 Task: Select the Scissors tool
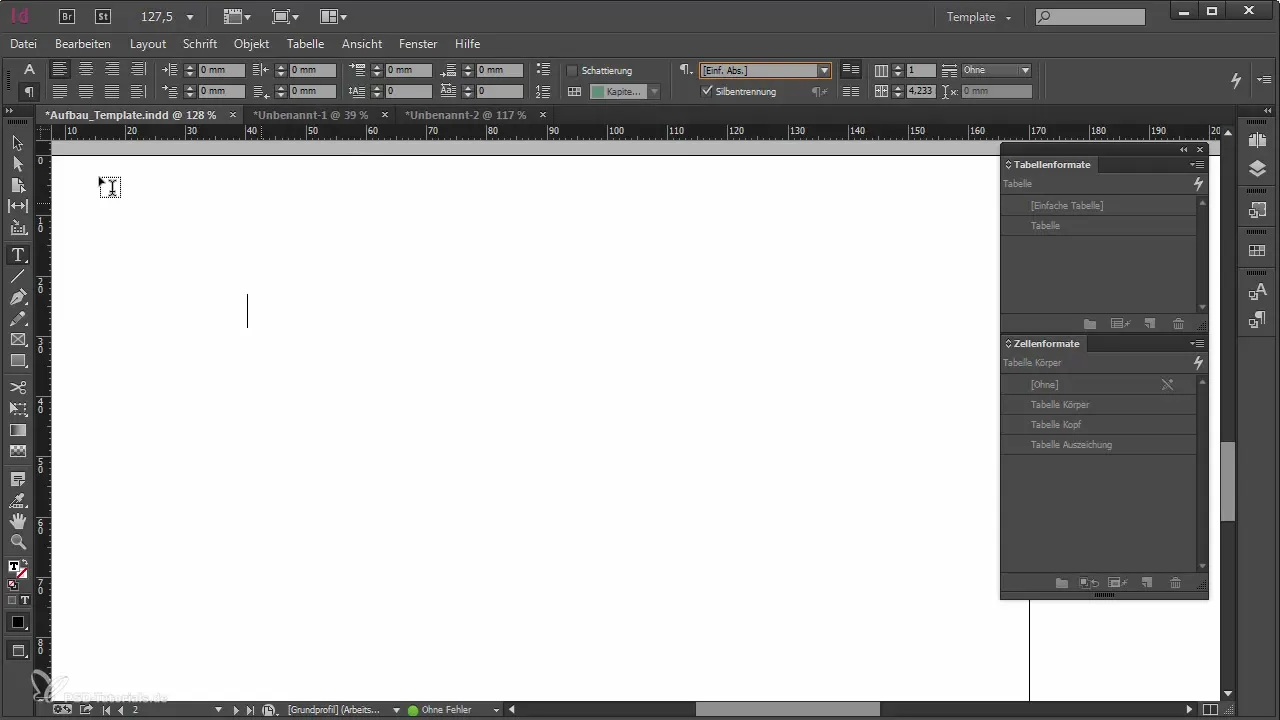18,387
